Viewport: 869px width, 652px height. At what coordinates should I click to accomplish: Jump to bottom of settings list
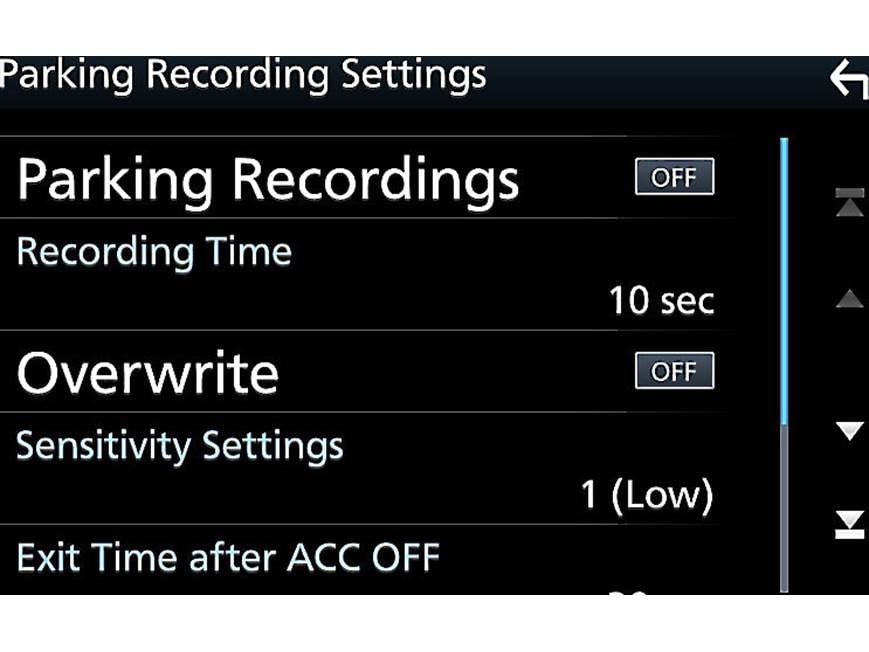(849, 525)
